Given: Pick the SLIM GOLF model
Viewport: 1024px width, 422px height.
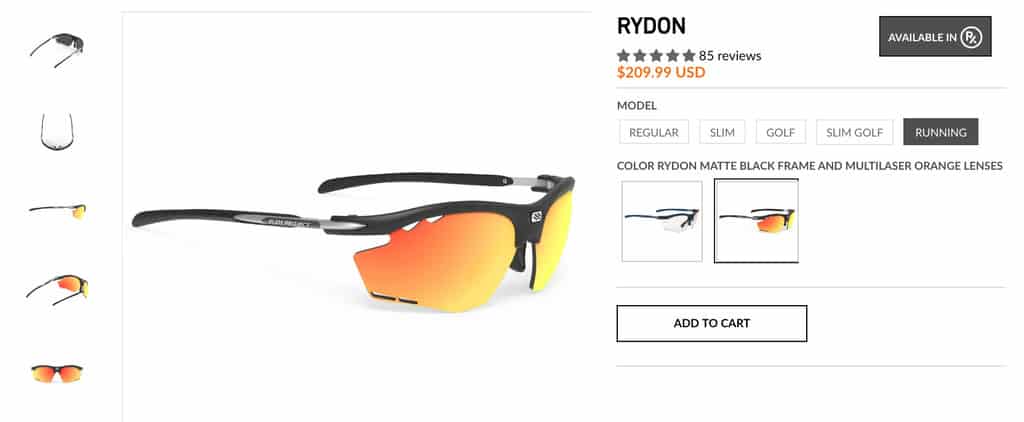Looking at the screenshot, I should [854, 132].
